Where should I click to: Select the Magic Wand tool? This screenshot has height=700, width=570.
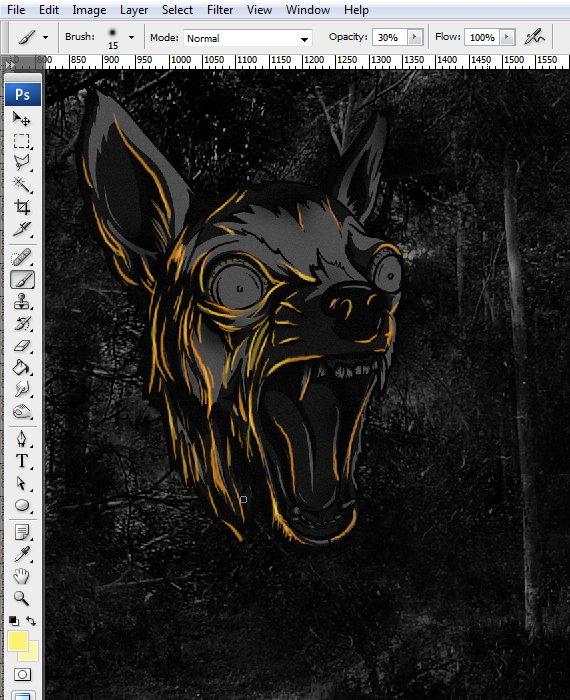pos(21,184)
